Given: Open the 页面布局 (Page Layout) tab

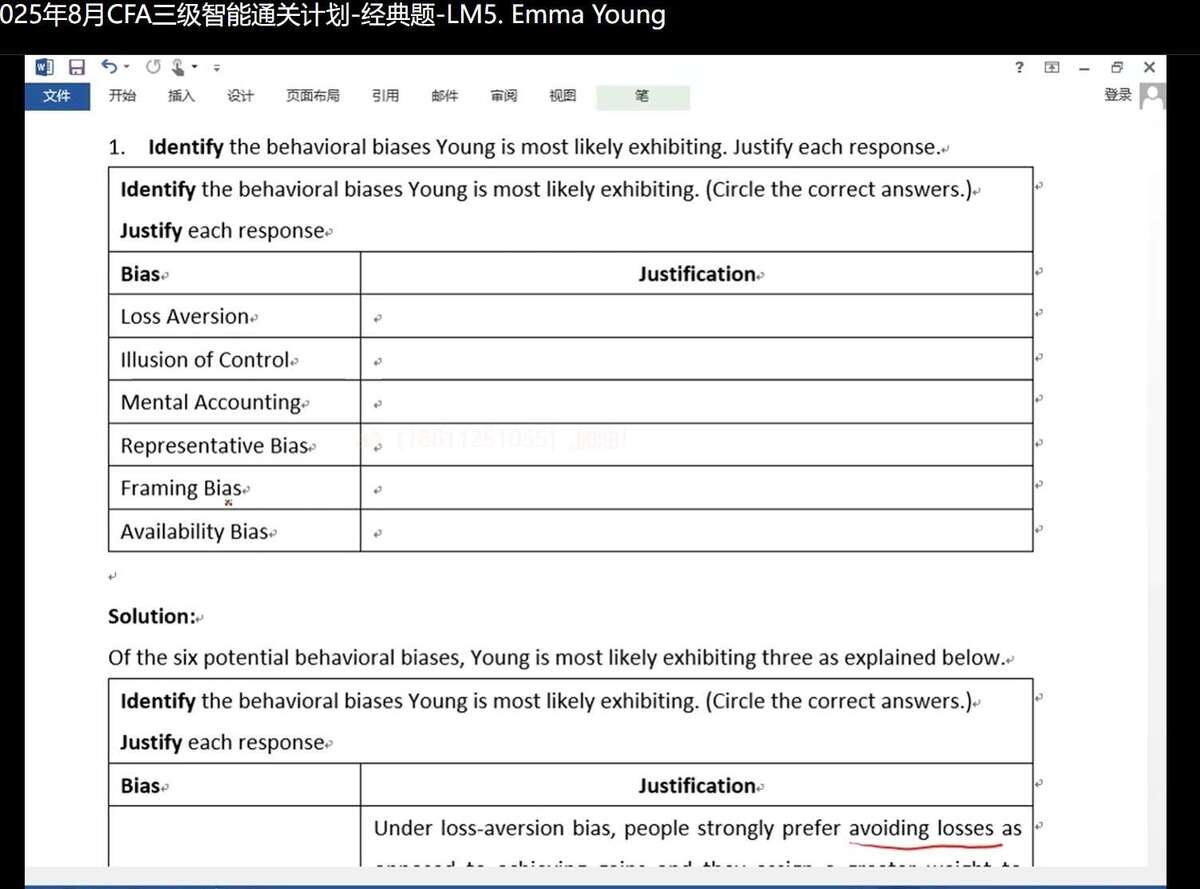Looking at the screenshot, I should (x=312, y=96).
